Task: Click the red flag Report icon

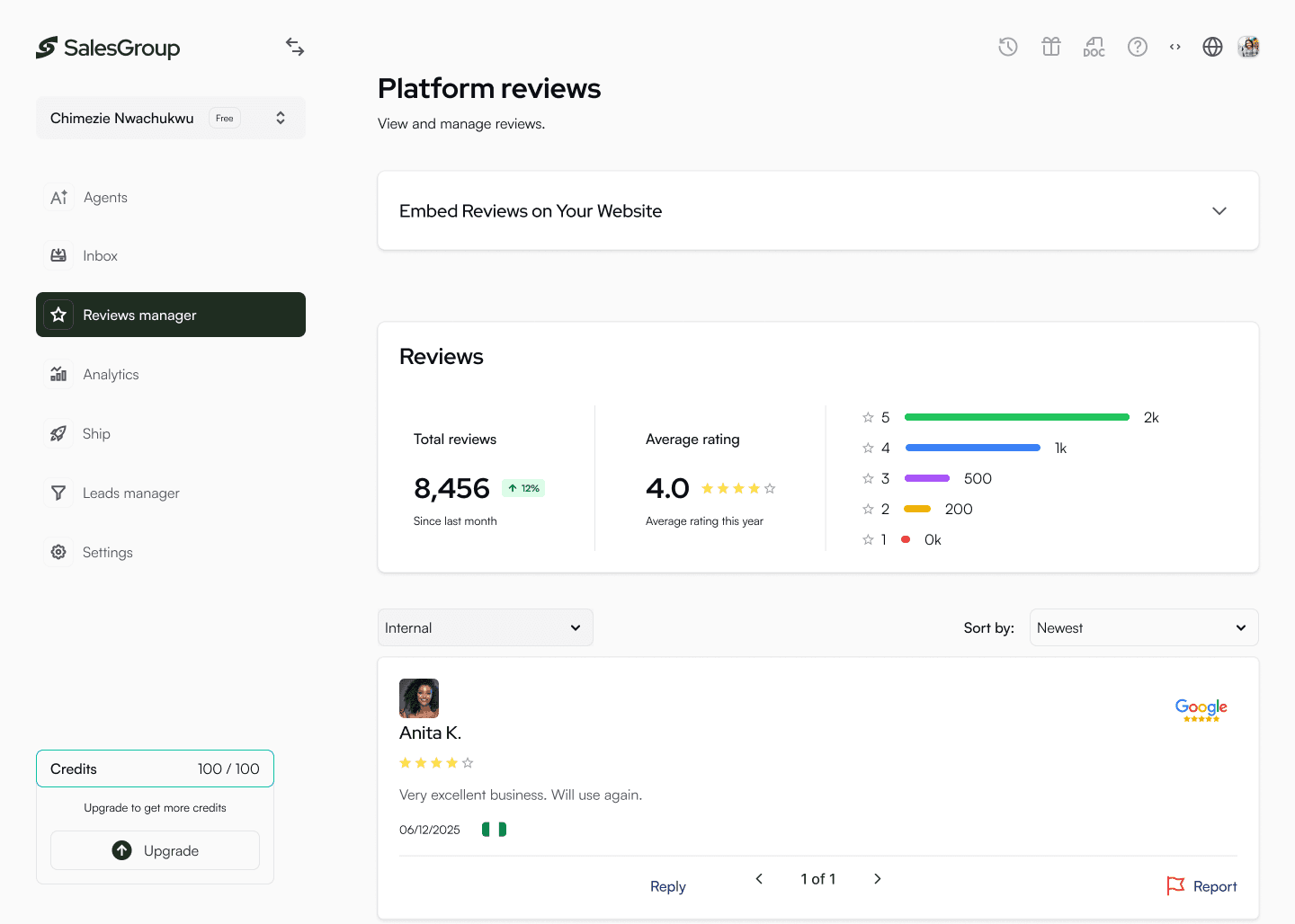Action: pyautogui.click(x=1175, y=886)
